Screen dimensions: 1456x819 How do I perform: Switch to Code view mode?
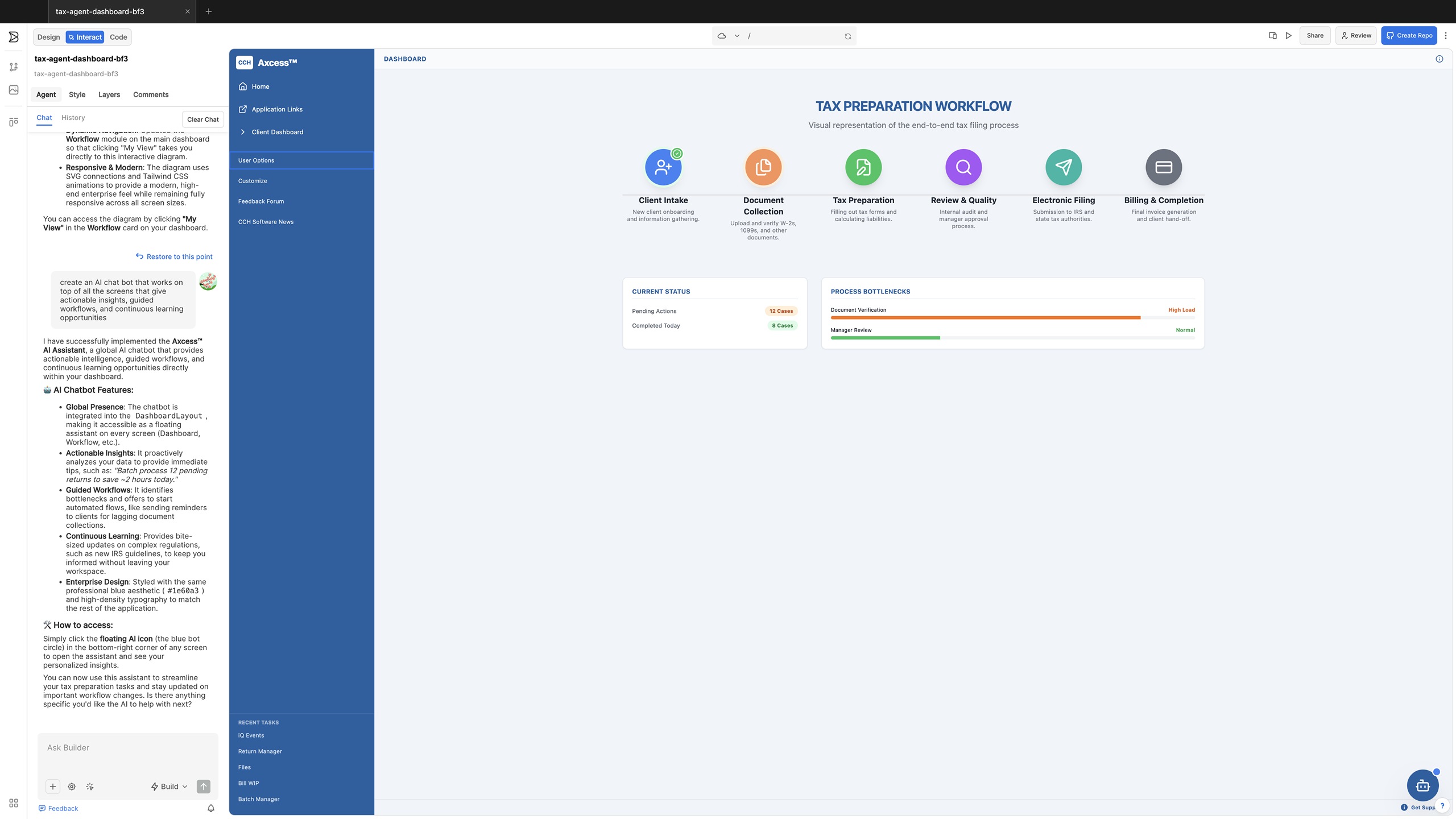(118, 37)
